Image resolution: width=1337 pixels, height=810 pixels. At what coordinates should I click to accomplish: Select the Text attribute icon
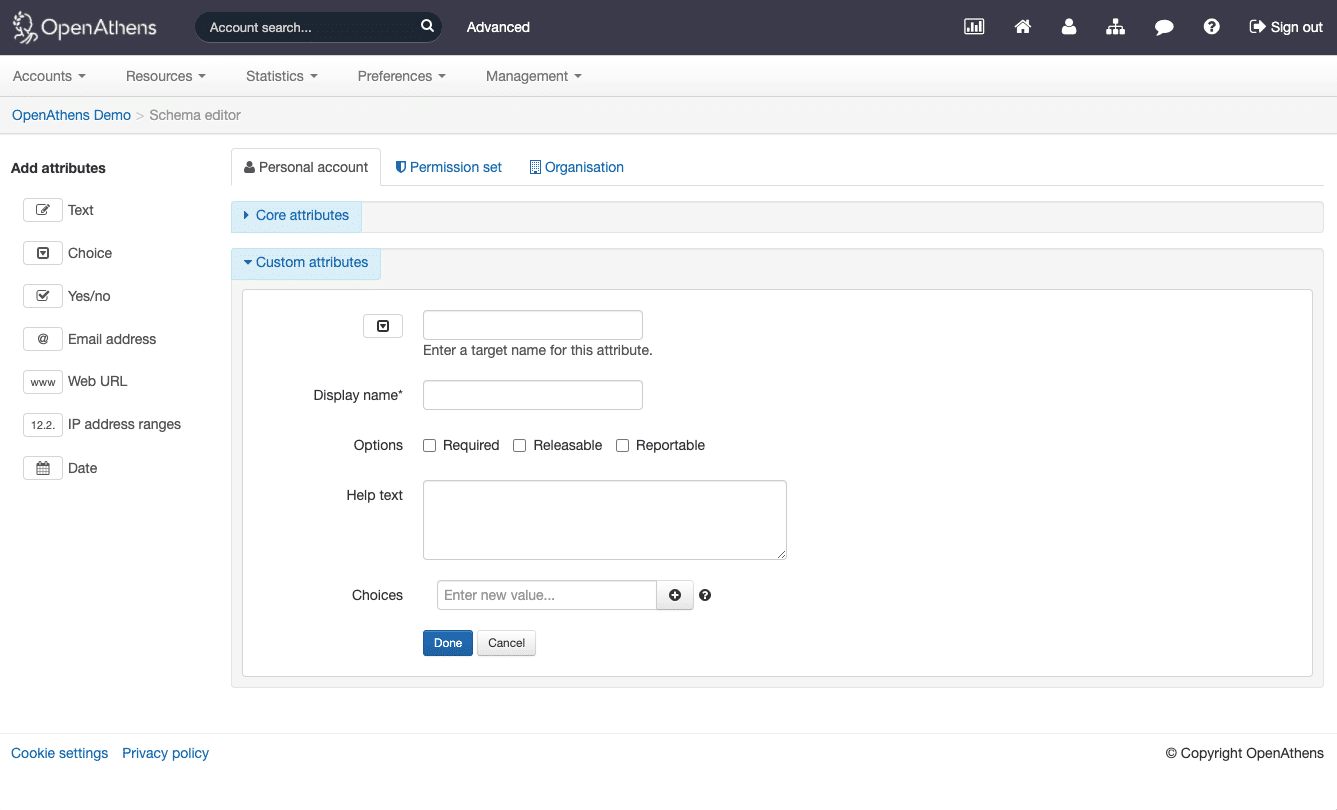click(x=43, y=210)
